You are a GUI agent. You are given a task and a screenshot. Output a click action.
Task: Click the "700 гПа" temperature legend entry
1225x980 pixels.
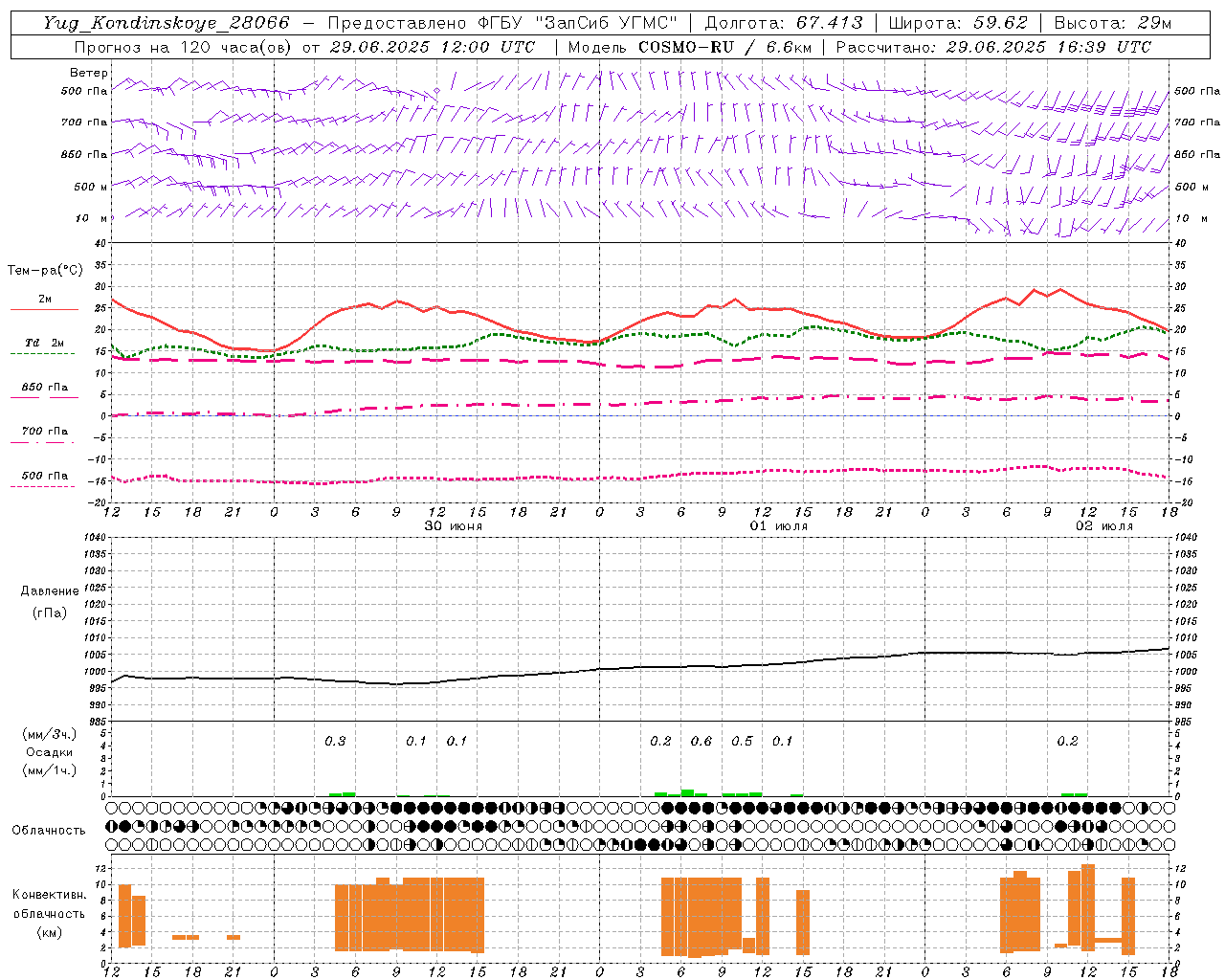tap(45, 432)
